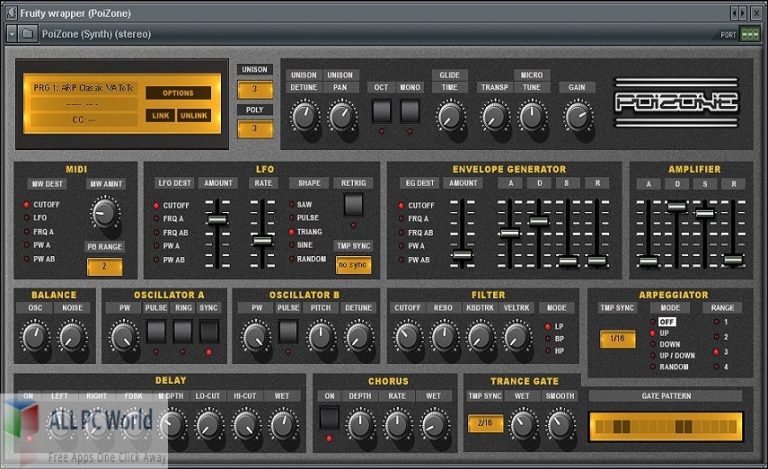Enable the MONO switch
The image size is (768, 469).
click(x=410, y=111)
